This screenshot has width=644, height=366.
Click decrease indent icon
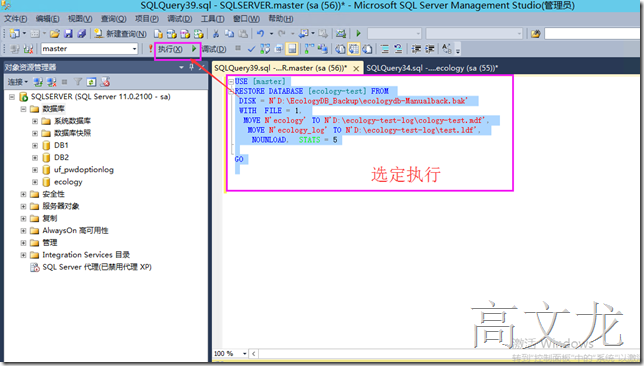pos(416,49)
